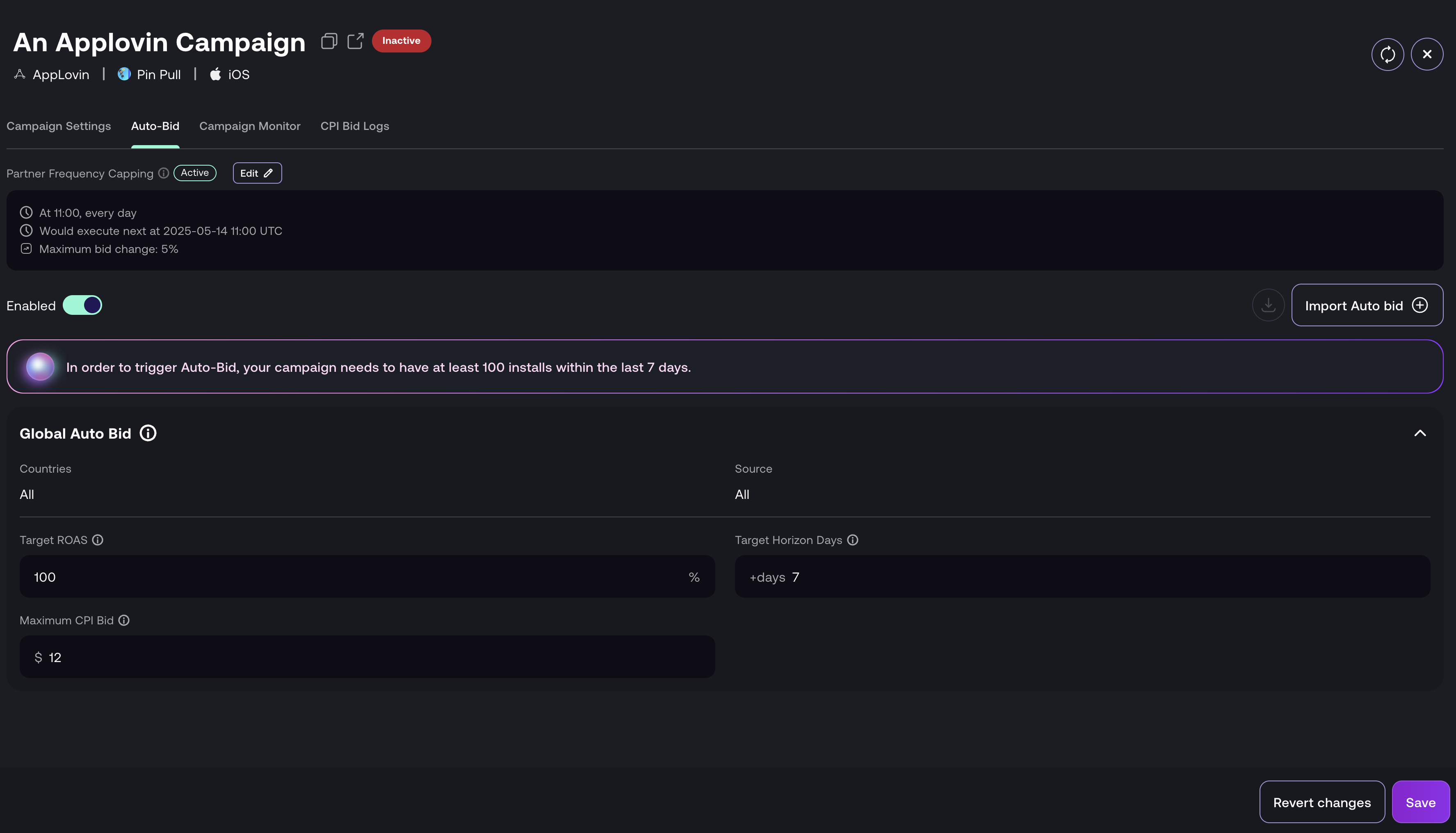The image size is (1456, 833).
Task: Click the Active frequency capping badge
Action: pos(194,173)
